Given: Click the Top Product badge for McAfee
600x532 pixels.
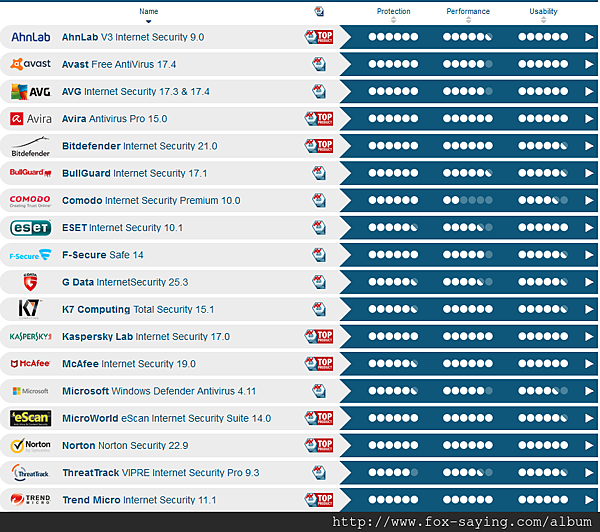Looking at the screenshot, I should tap(319, 364).
